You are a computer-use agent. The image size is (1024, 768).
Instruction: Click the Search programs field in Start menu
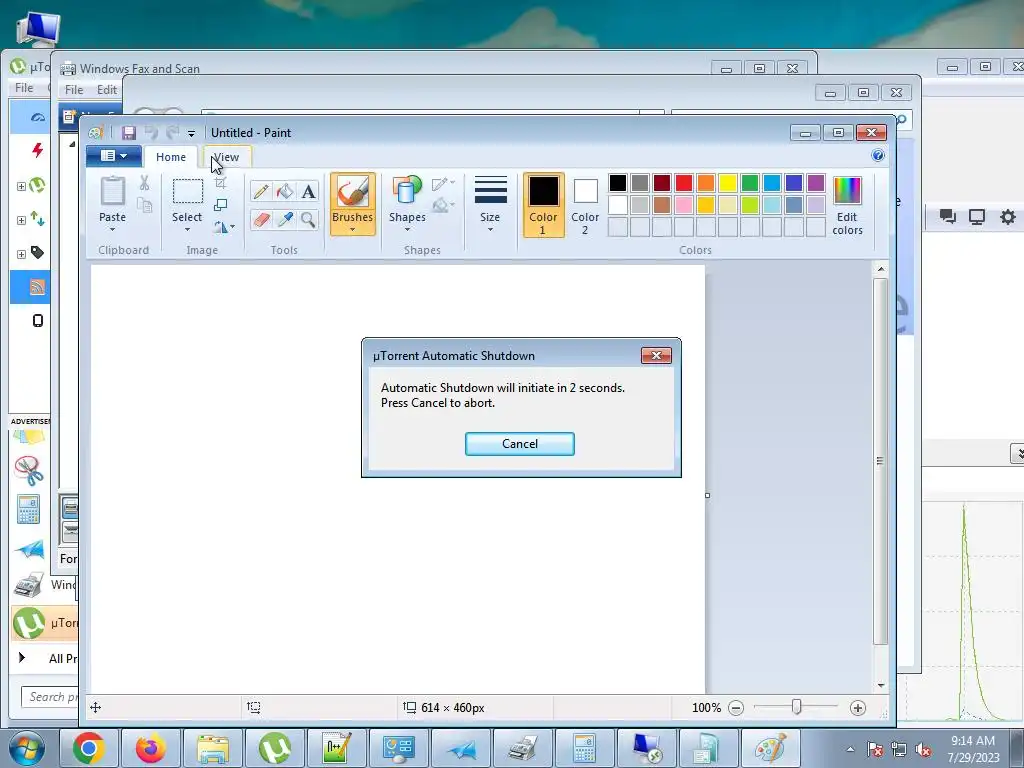coord(50,697)
